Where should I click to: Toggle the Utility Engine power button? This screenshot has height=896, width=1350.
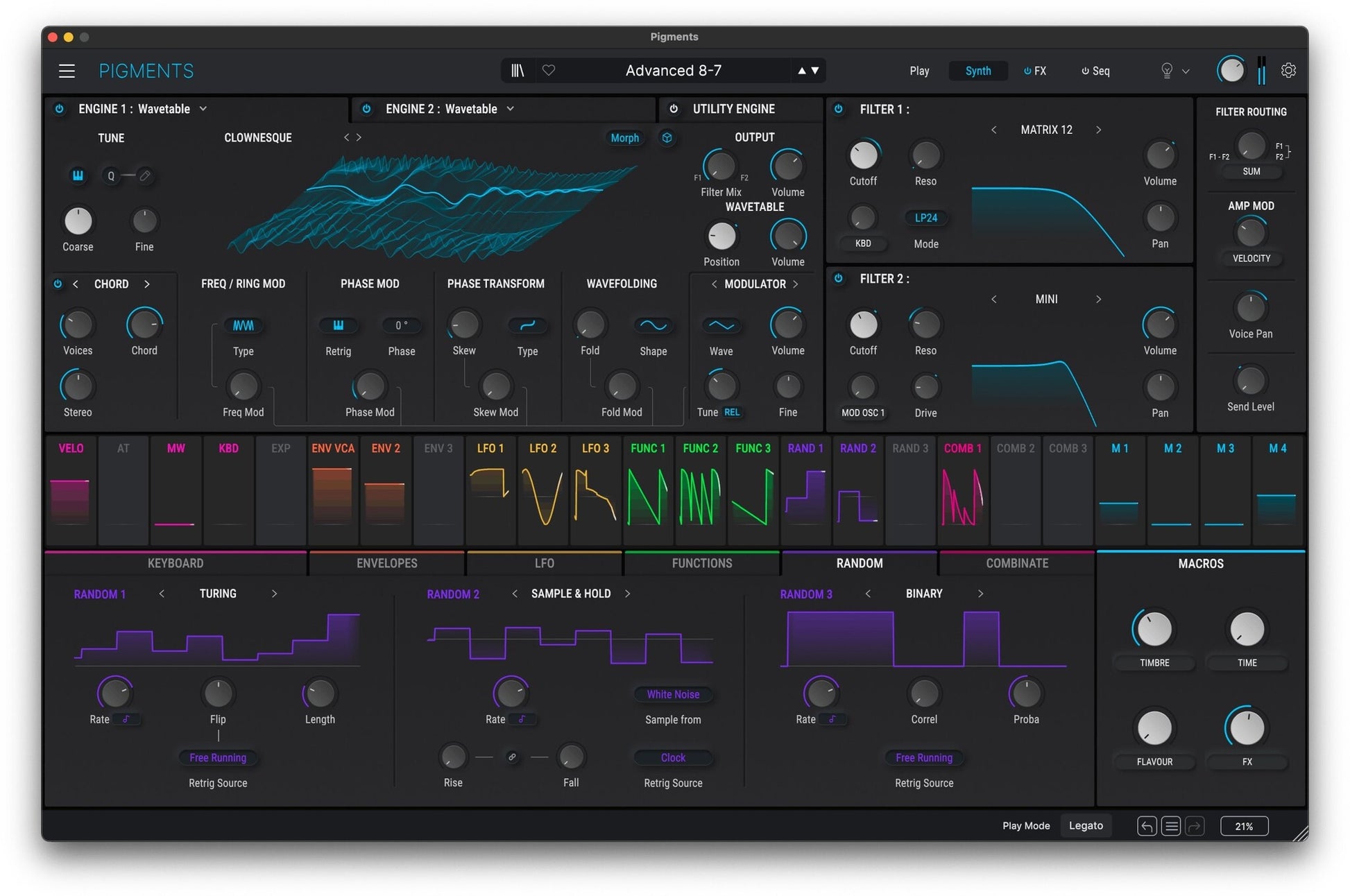674,109
